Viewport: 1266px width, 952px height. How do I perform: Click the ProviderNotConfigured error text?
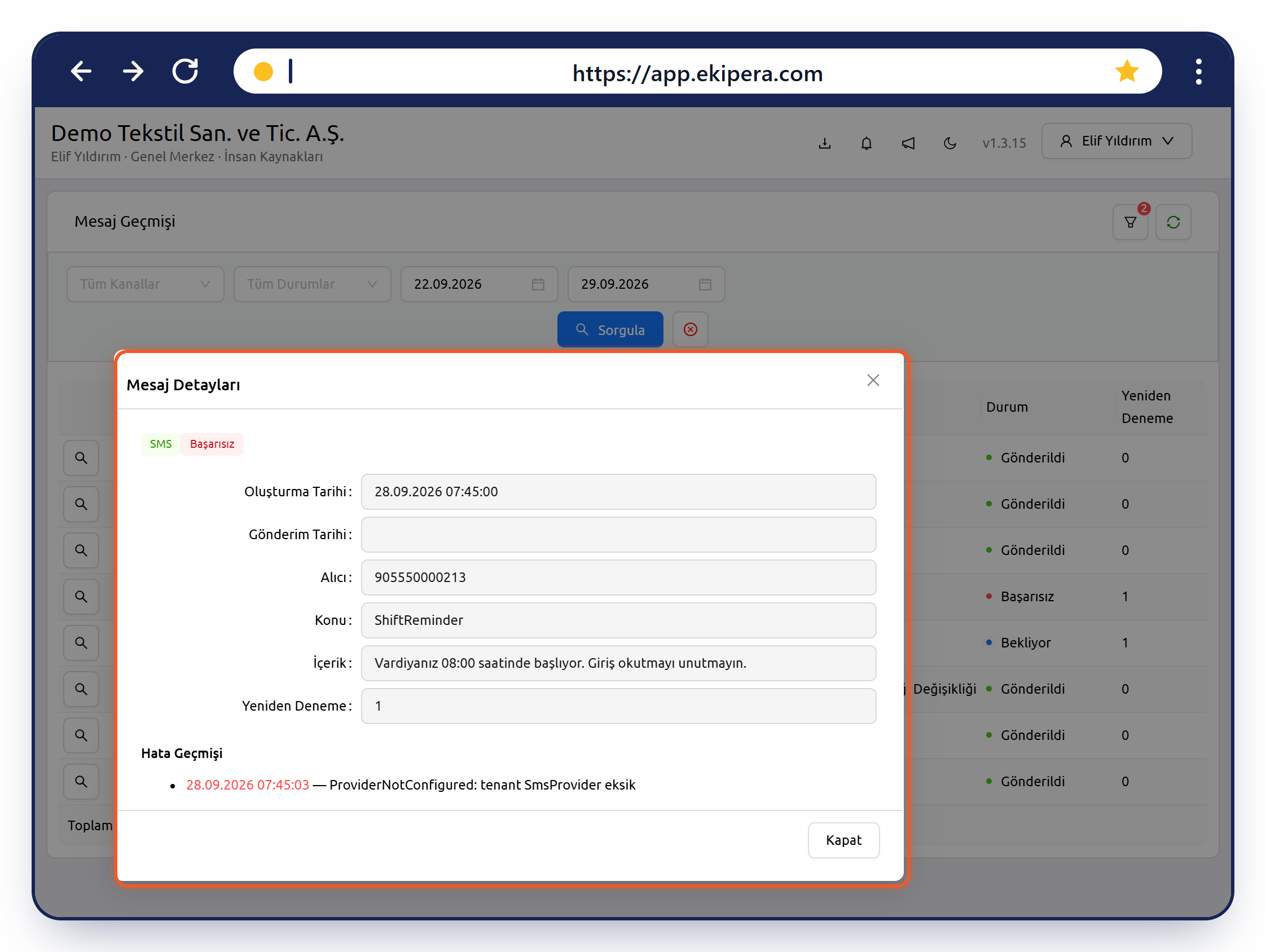[x=482, y=784]
